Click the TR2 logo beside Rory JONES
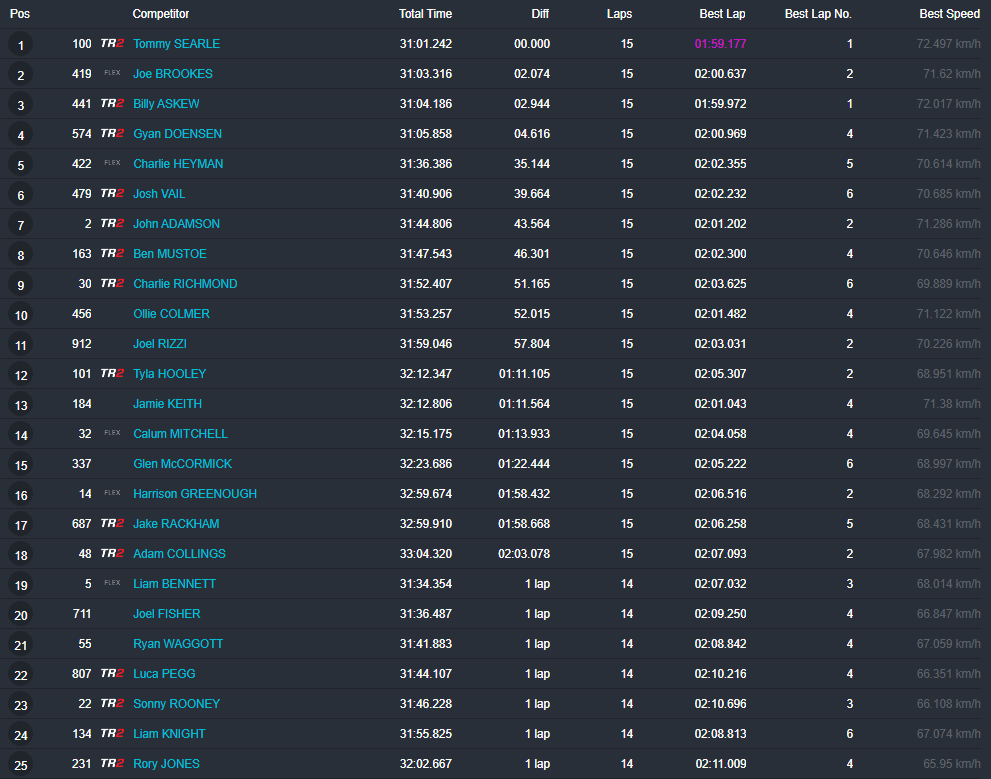This screenshot has width=991, height=779. coord(112,764)
